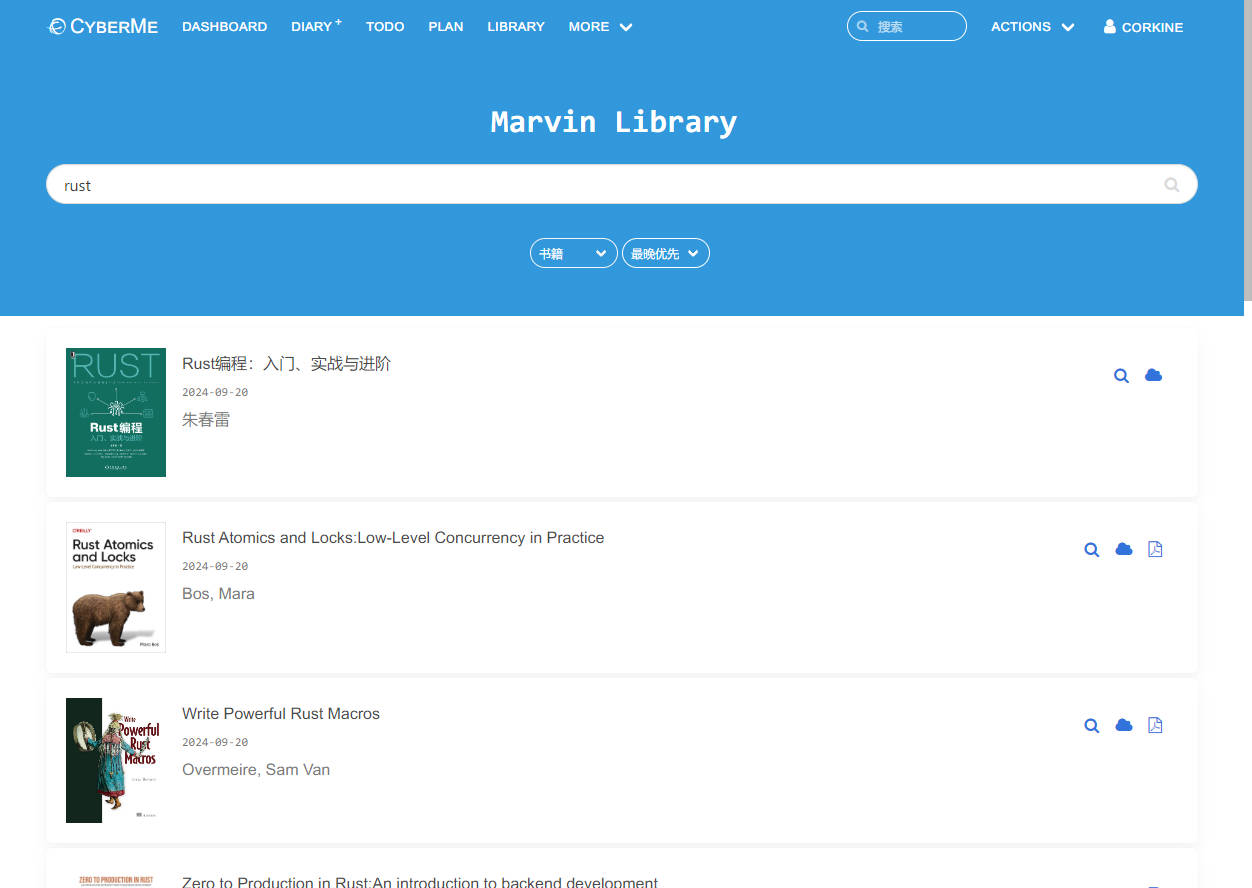Open Rust Atomics and Locks book title link
The height and width of the screenshot is (888, 1252).
coord(393,538)
